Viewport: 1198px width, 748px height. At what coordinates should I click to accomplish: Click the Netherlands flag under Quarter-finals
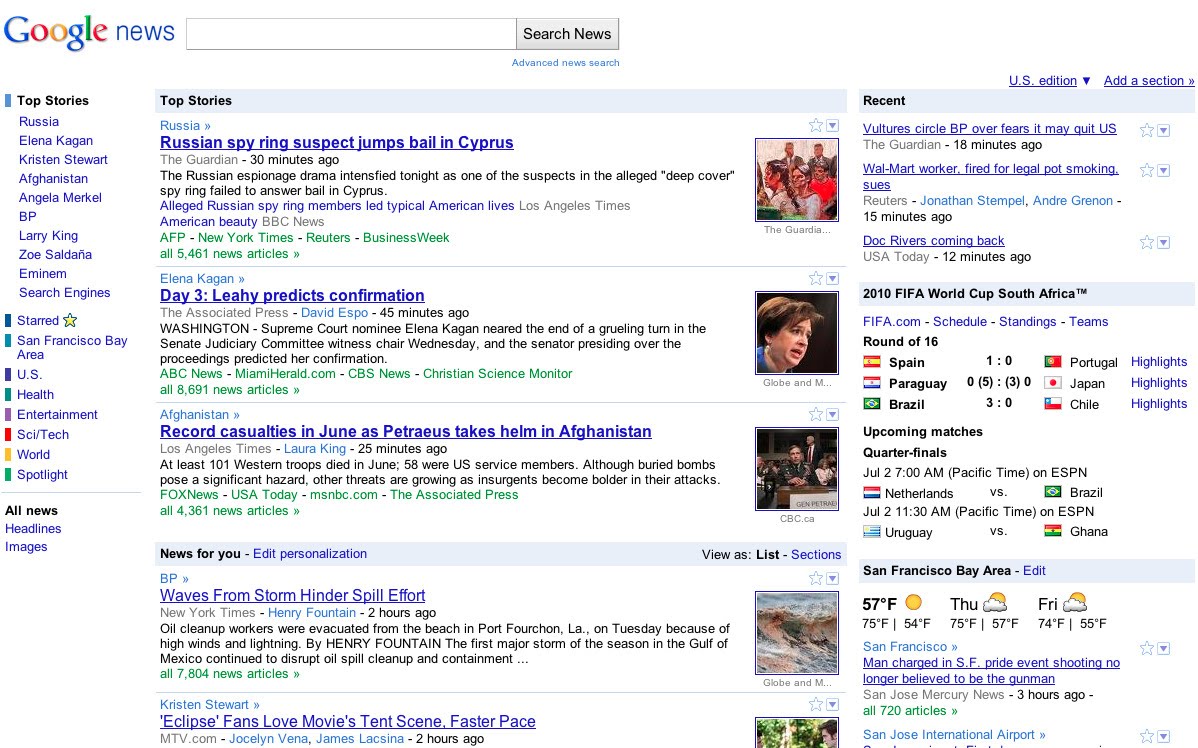tap(872, 492)
